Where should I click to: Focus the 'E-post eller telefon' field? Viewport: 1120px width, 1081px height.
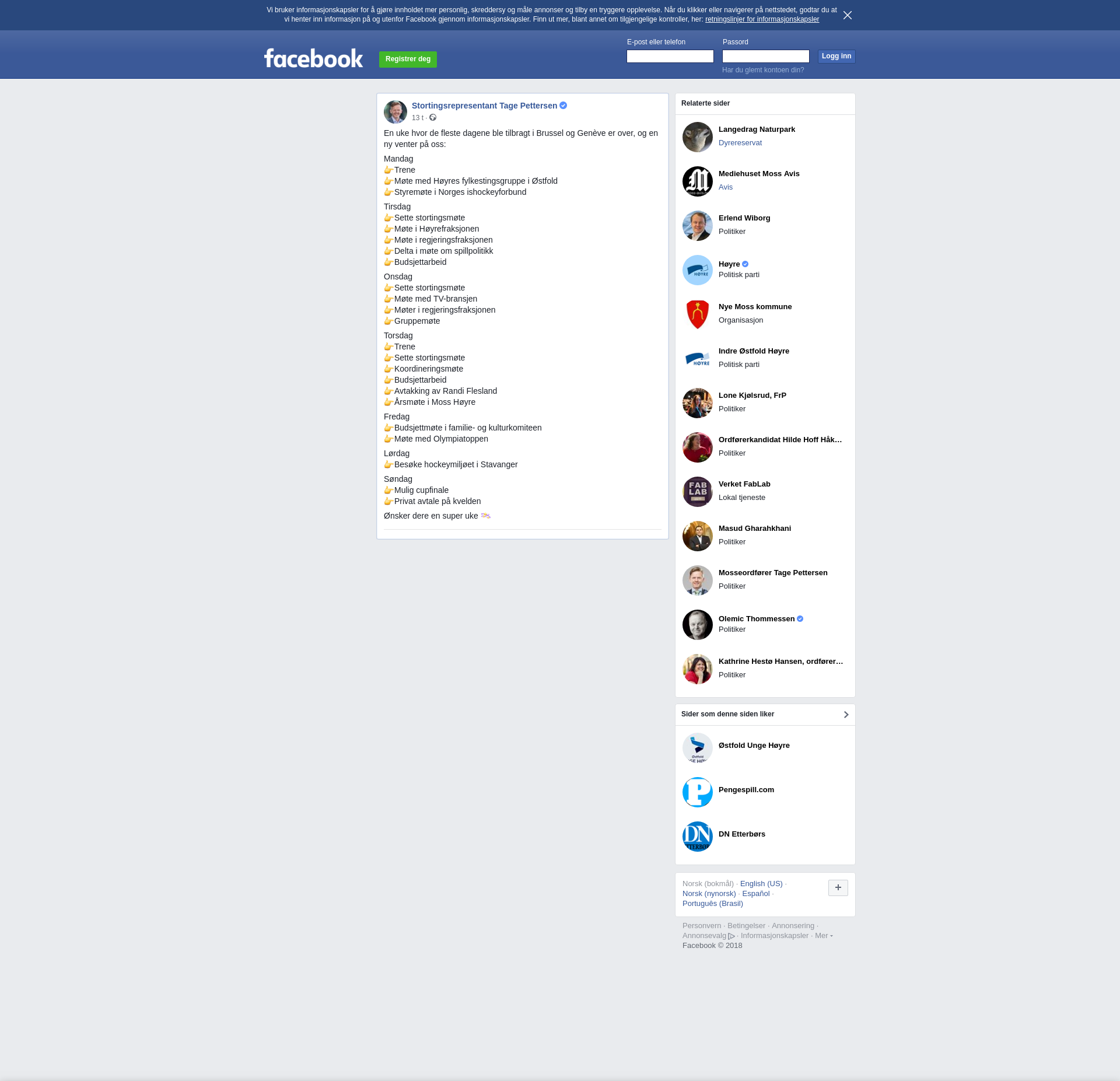(x=670, y=57)
